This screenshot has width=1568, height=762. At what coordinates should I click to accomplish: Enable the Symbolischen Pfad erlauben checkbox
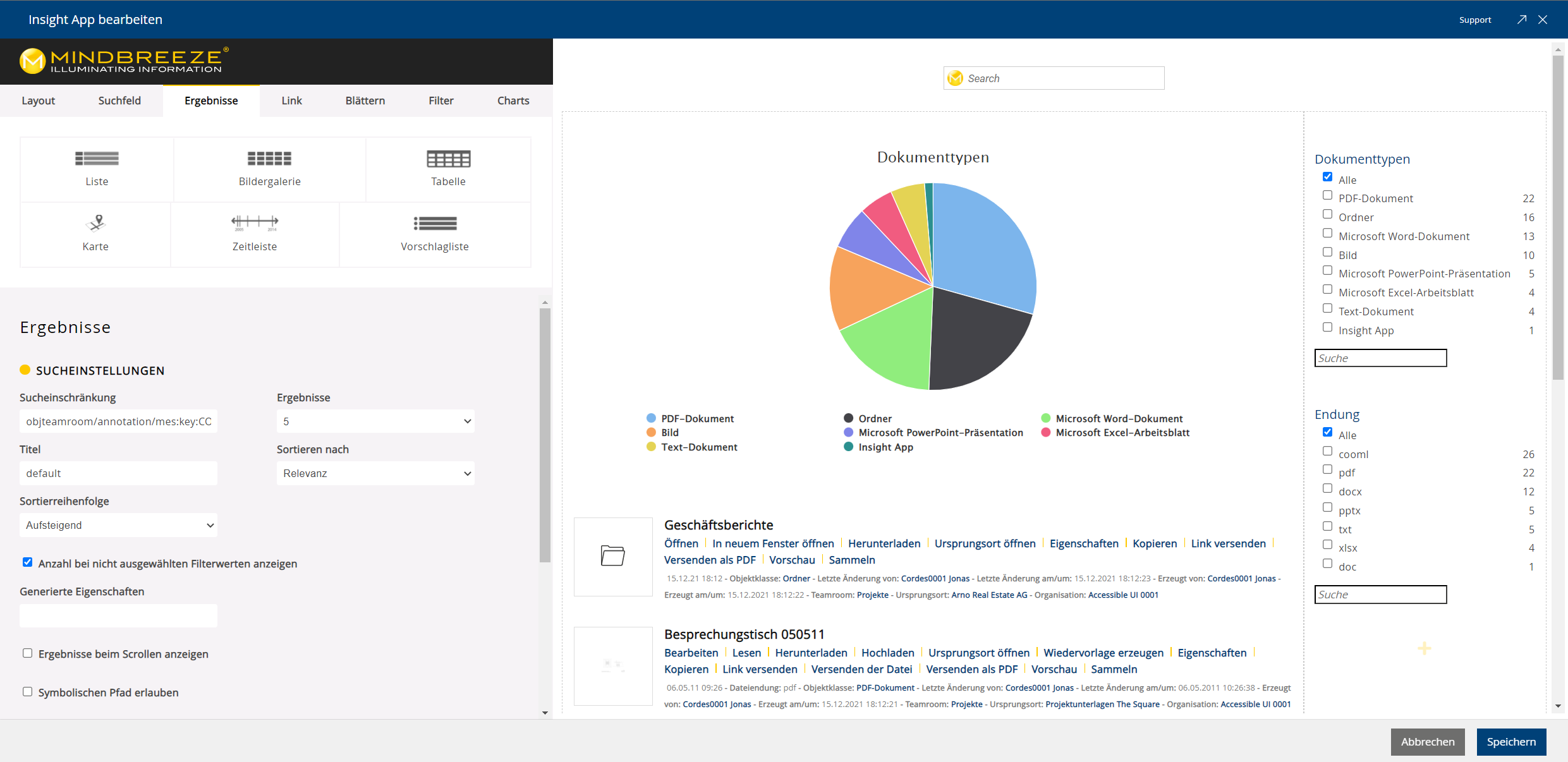point(26,692)
